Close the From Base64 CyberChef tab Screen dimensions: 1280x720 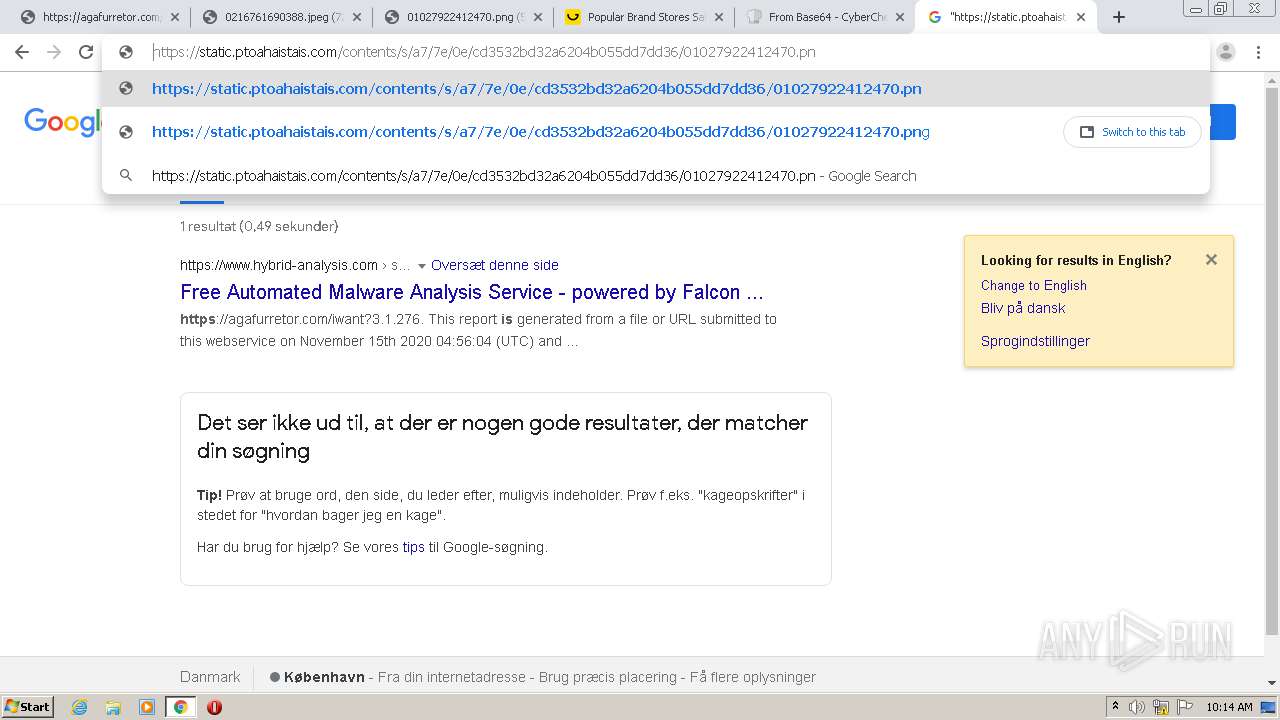click(900, 17)
